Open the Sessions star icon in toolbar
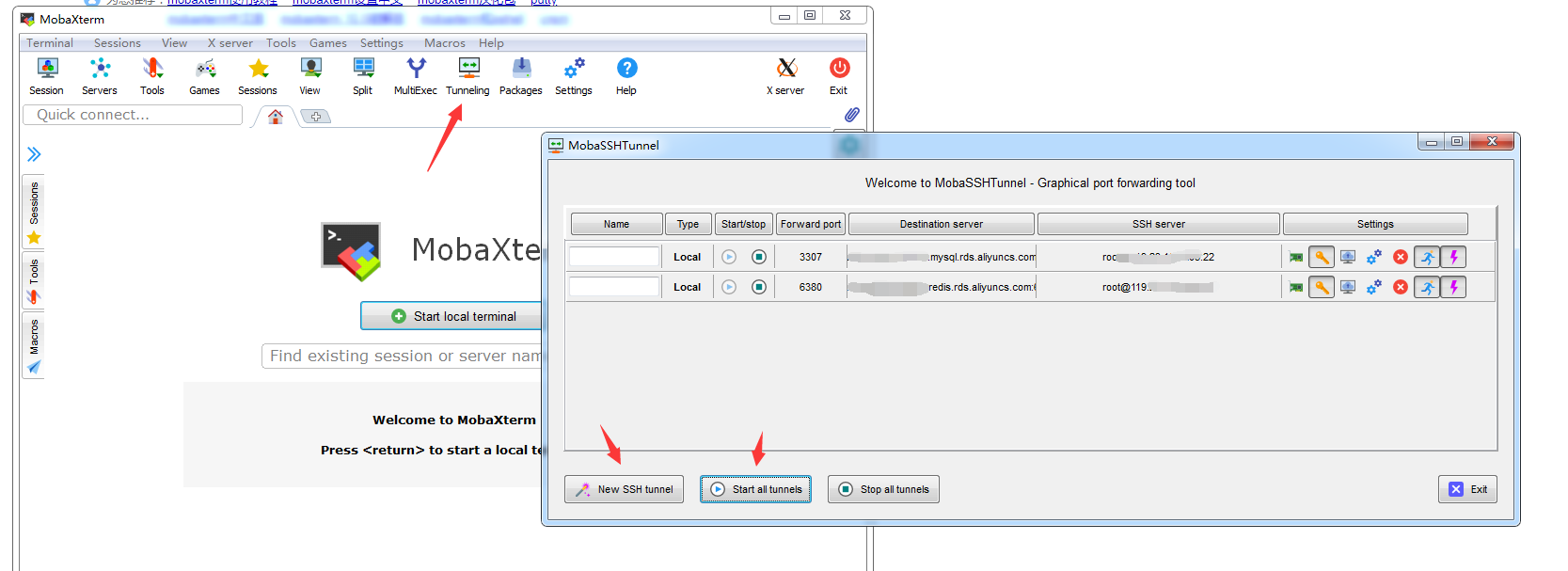Screen dimensions: 1568x571 258,76
